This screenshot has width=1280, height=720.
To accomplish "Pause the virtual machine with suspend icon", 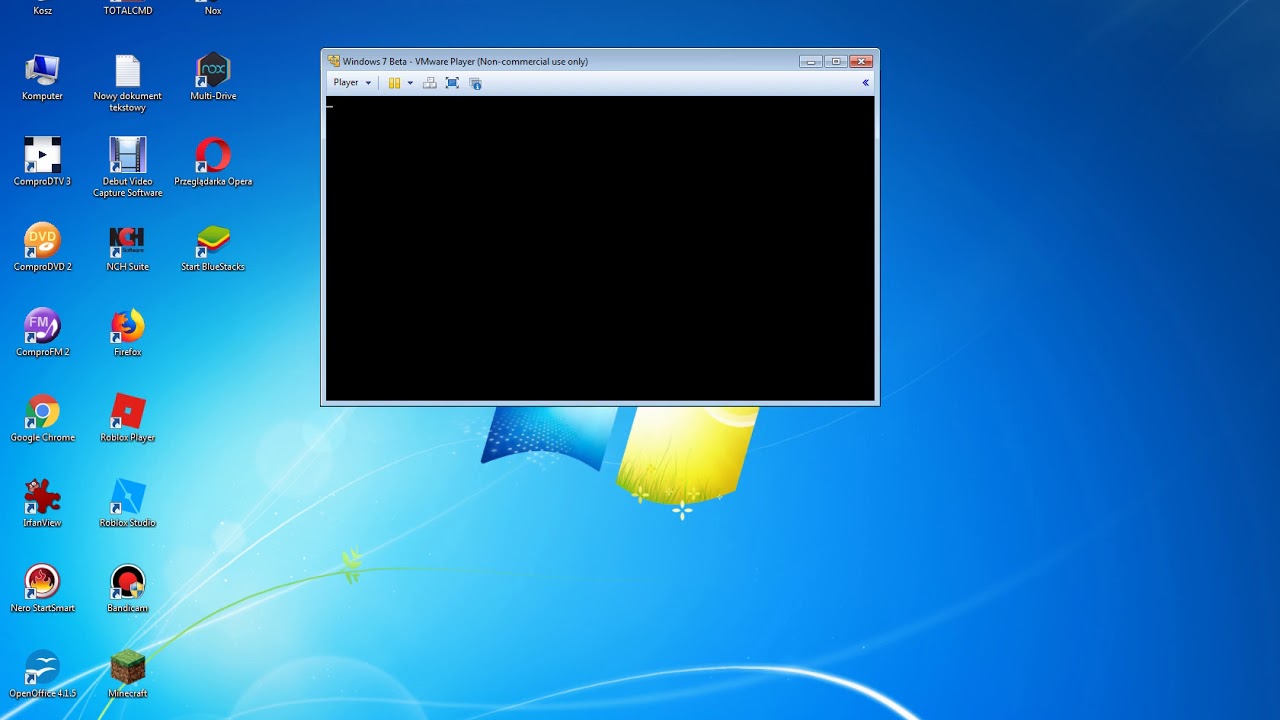I will [394, 83].
